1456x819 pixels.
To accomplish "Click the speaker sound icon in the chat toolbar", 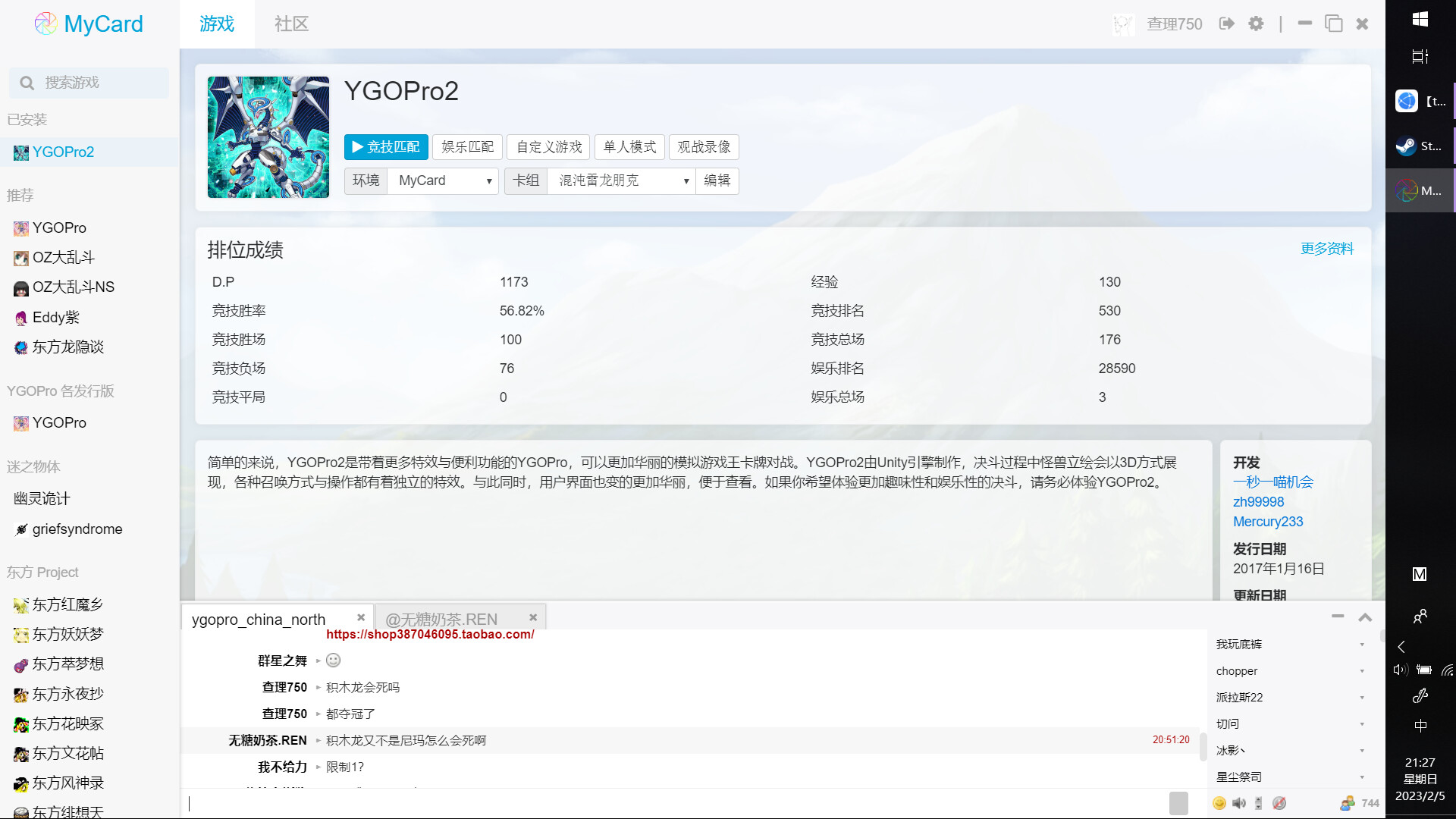I will click(1239, 803).
